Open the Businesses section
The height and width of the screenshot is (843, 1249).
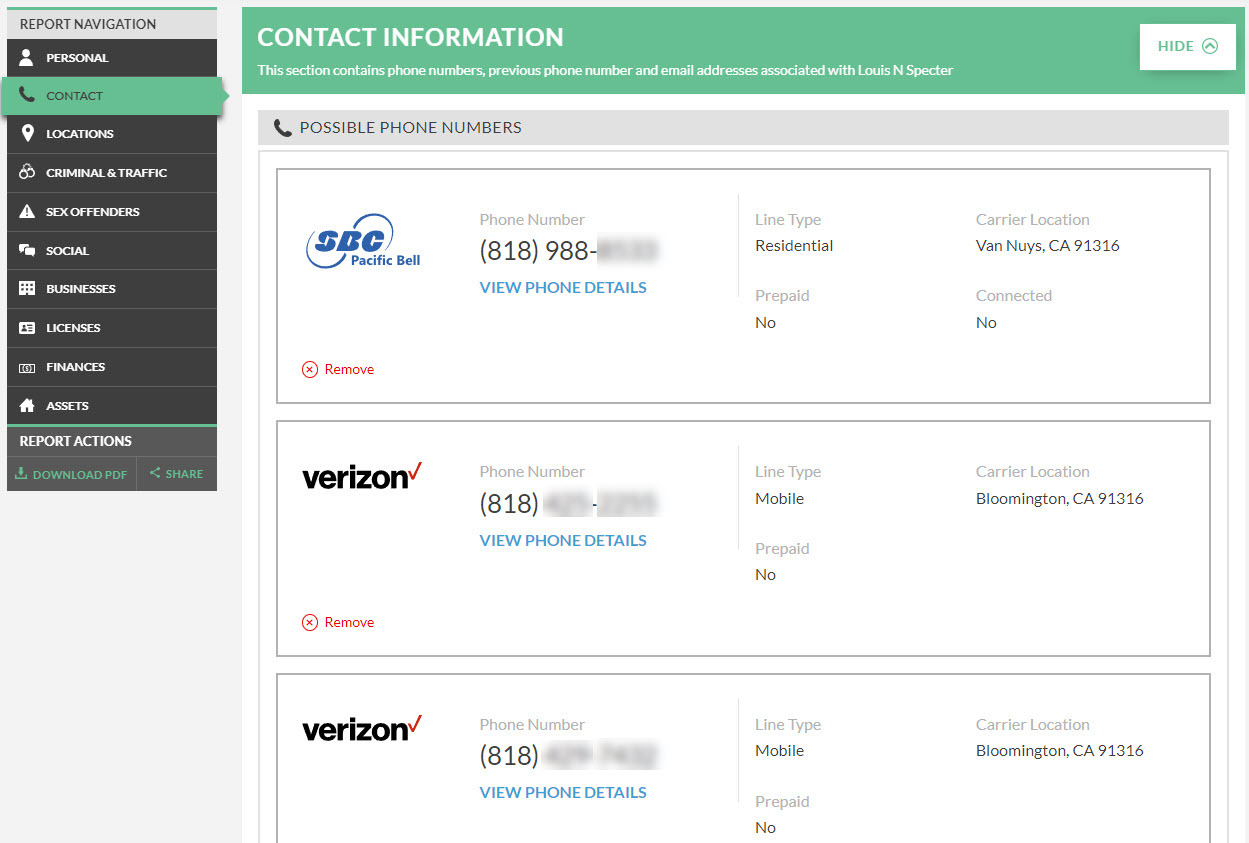(112, 289)
